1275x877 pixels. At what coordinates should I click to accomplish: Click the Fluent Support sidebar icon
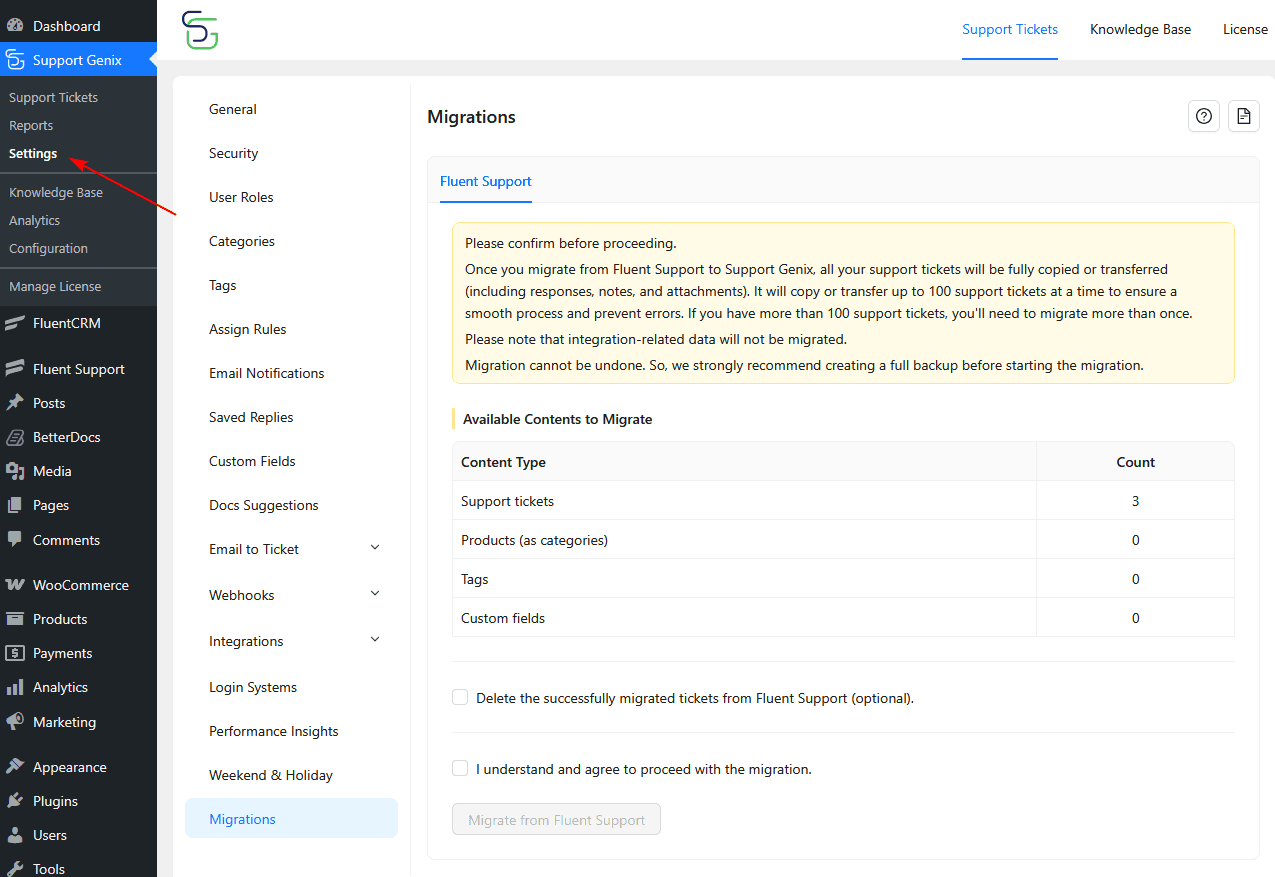(x=15, y=369)
